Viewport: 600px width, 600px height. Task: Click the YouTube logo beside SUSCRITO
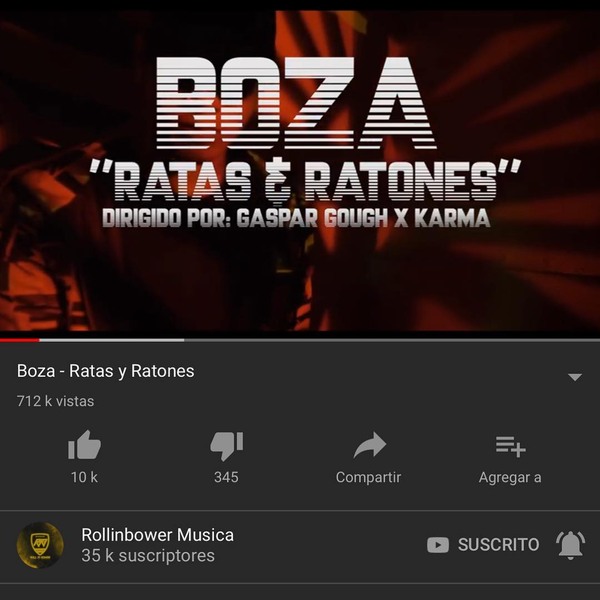[x=438, y=545]
